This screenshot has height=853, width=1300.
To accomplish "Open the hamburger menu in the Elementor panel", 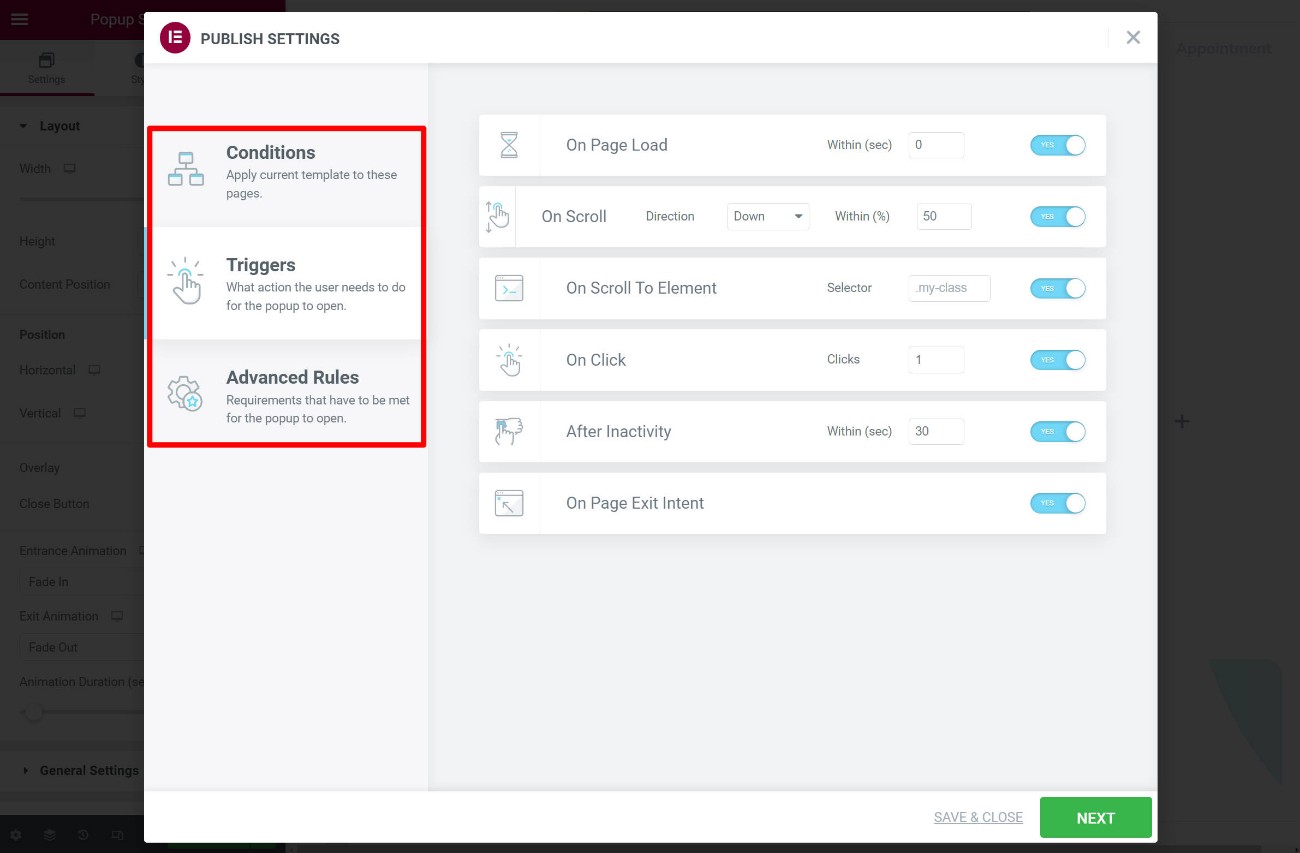I will (x=19, y=19).
